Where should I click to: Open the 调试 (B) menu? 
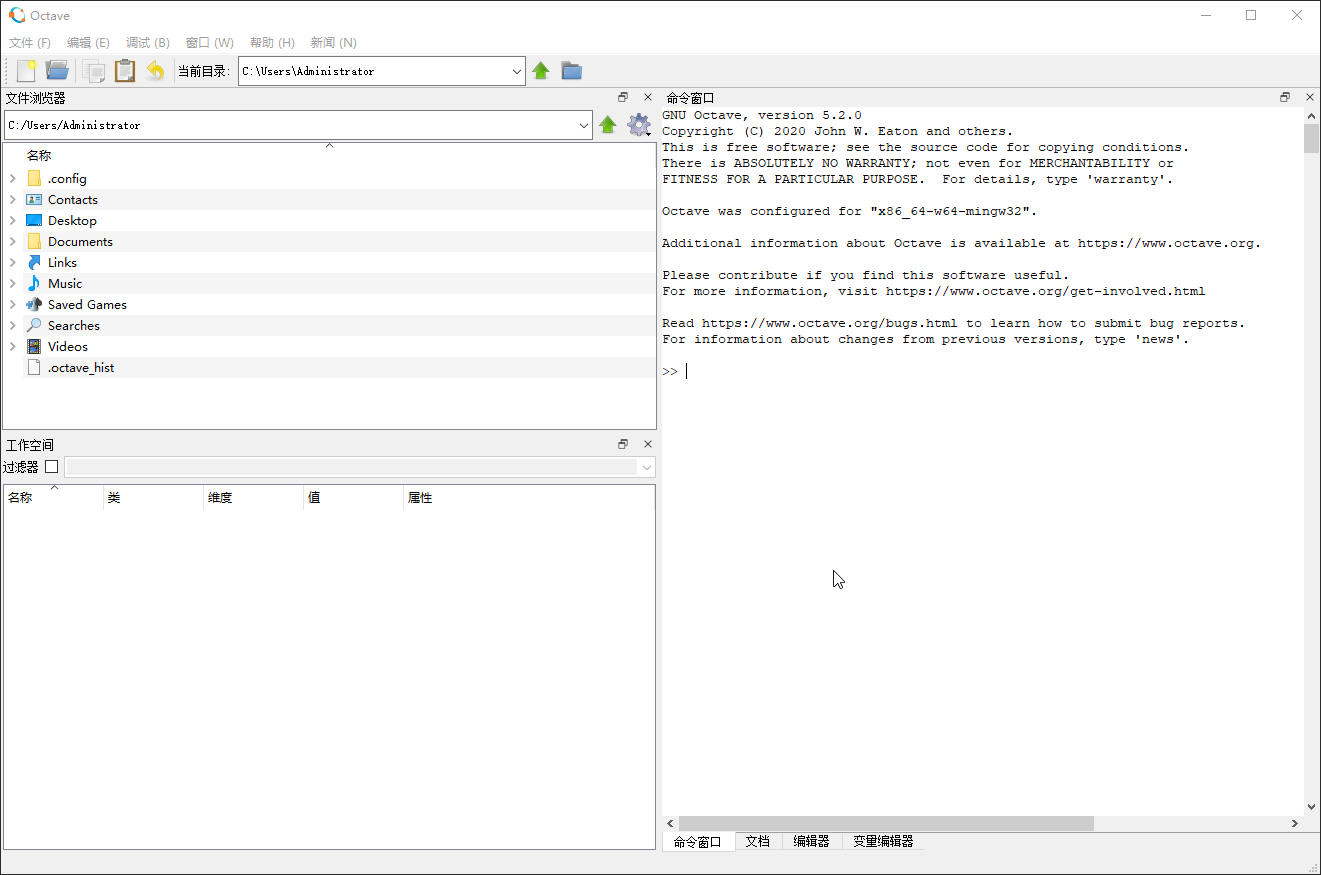(147, 43)
